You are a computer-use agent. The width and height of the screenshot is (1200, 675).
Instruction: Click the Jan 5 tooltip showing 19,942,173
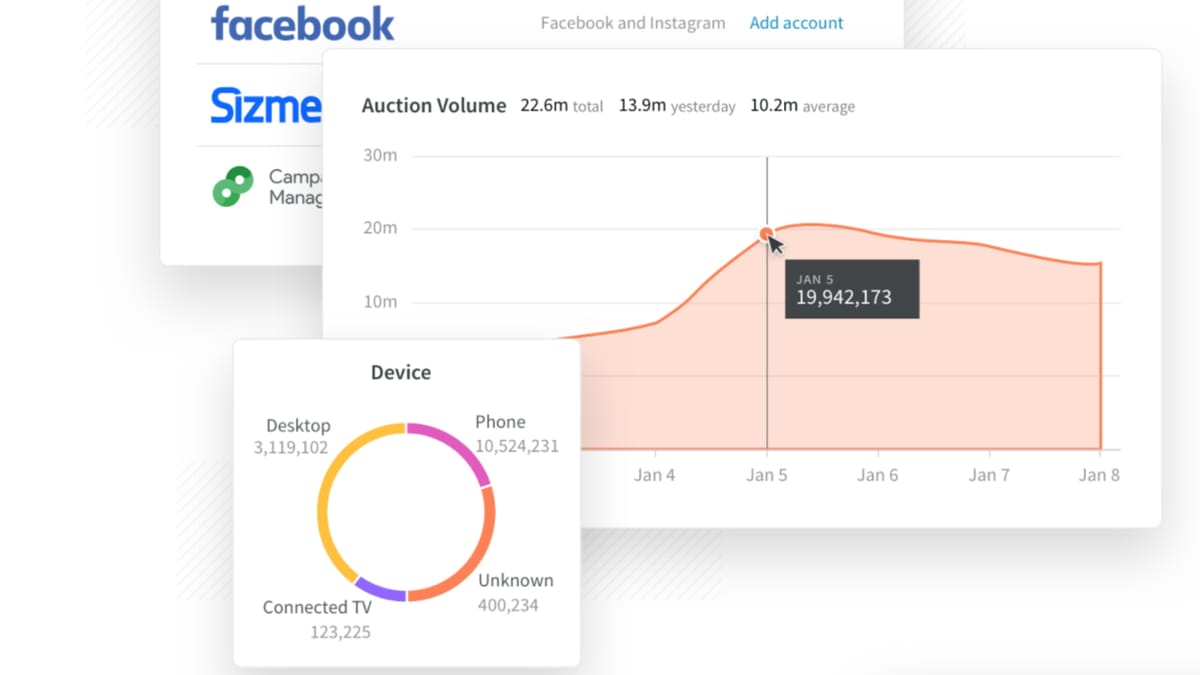coord(852,288)
